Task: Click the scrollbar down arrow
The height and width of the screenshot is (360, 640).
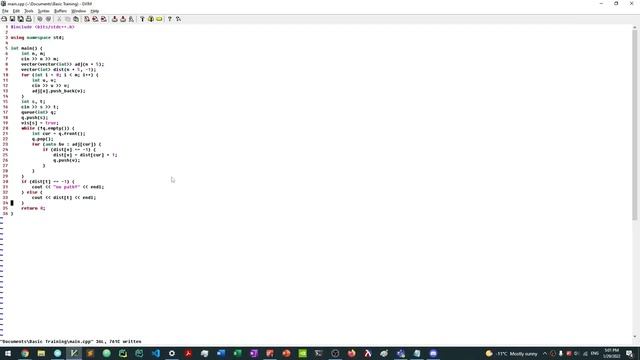Action: pos(634,336)
